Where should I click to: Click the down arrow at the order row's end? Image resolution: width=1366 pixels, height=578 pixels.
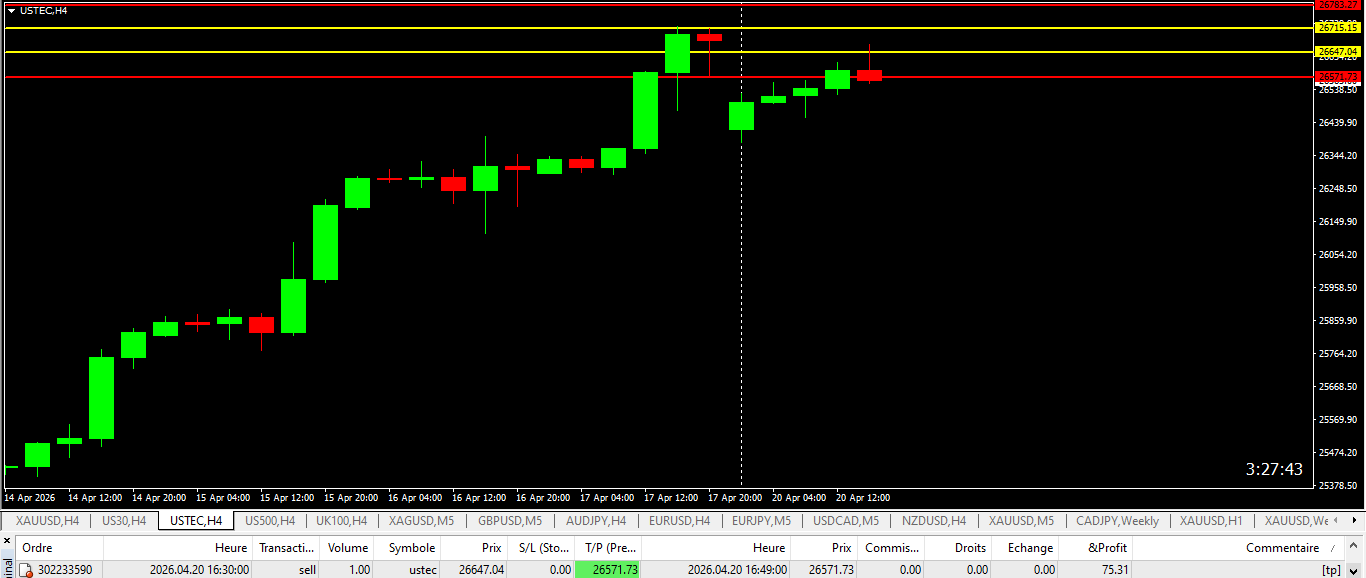1355,570
